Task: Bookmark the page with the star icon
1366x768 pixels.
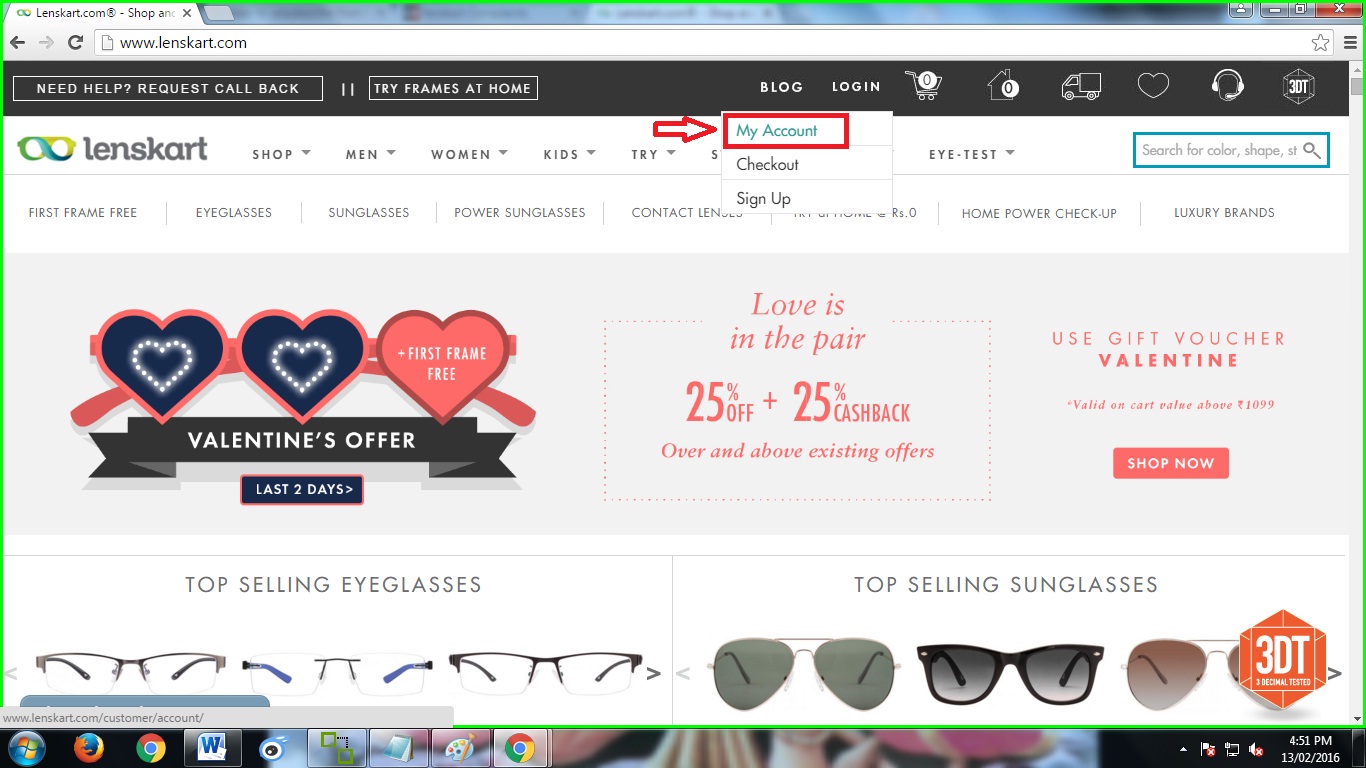Action: pyautogui.click(x=1321, y=43)
